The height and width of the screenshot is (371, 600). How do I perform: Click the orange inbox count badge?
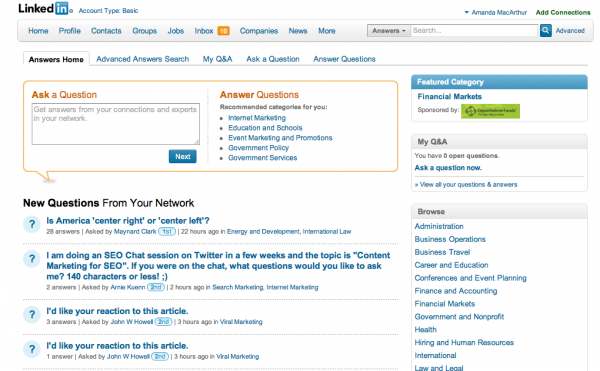click(223, 31)
